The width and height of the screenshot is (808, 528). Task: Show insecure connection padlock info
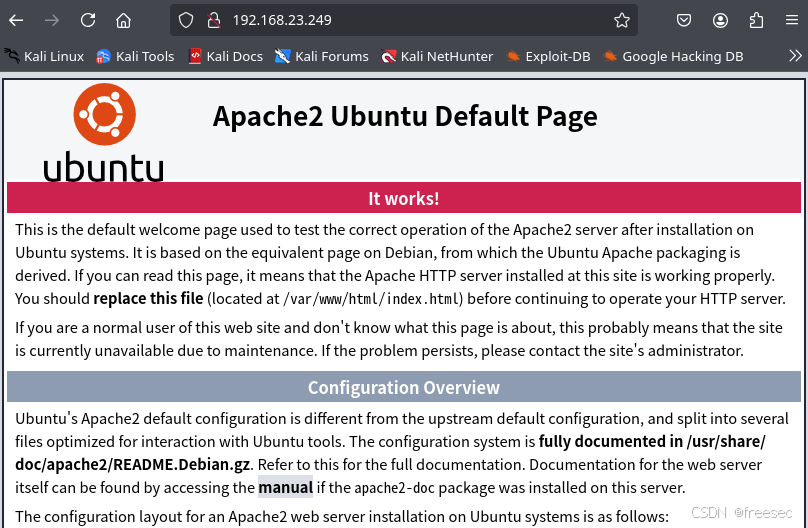(213, 20)
